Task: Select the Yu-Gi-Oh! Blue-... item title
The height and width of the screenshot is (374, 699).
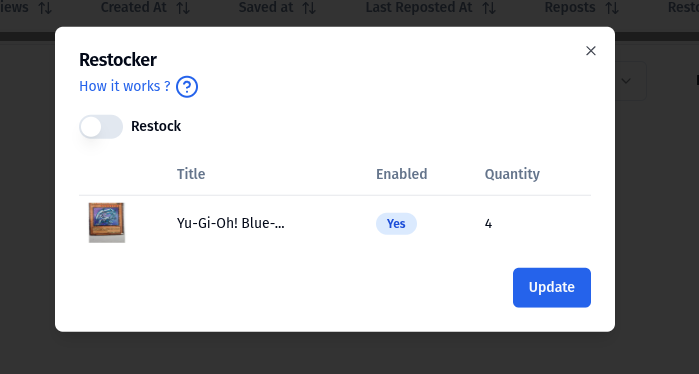Action: coord(230,223)
